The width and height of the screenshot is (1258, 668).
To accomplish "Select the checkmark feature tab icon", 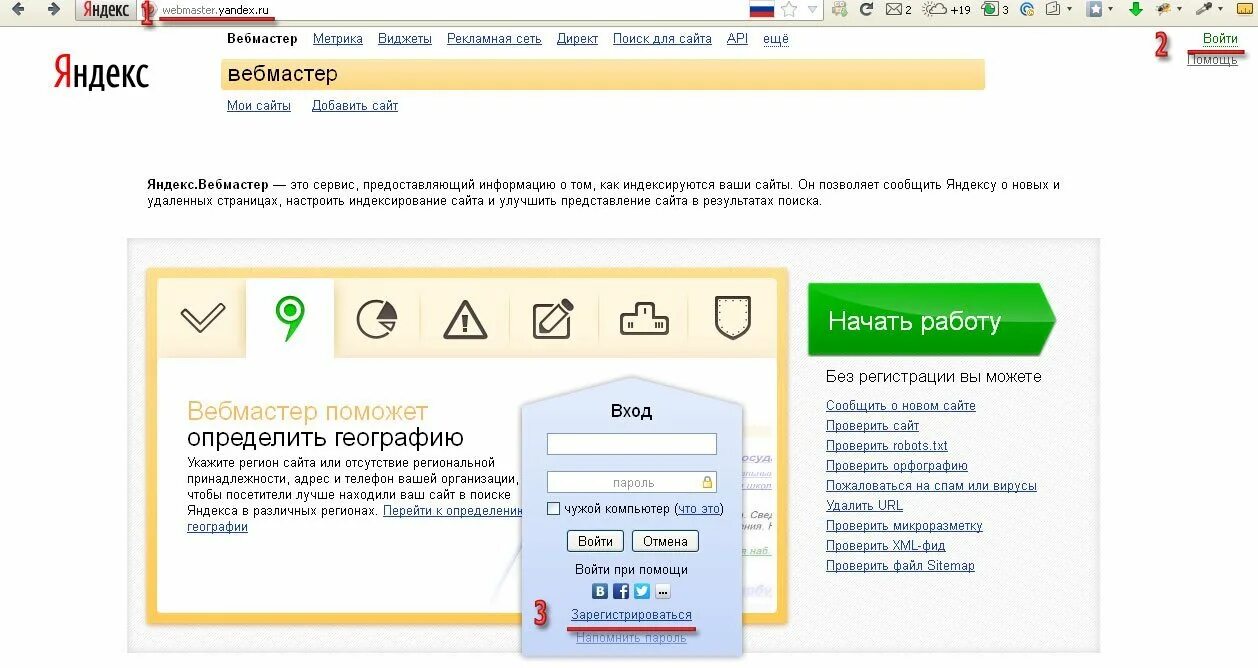I will coord(203,319).
